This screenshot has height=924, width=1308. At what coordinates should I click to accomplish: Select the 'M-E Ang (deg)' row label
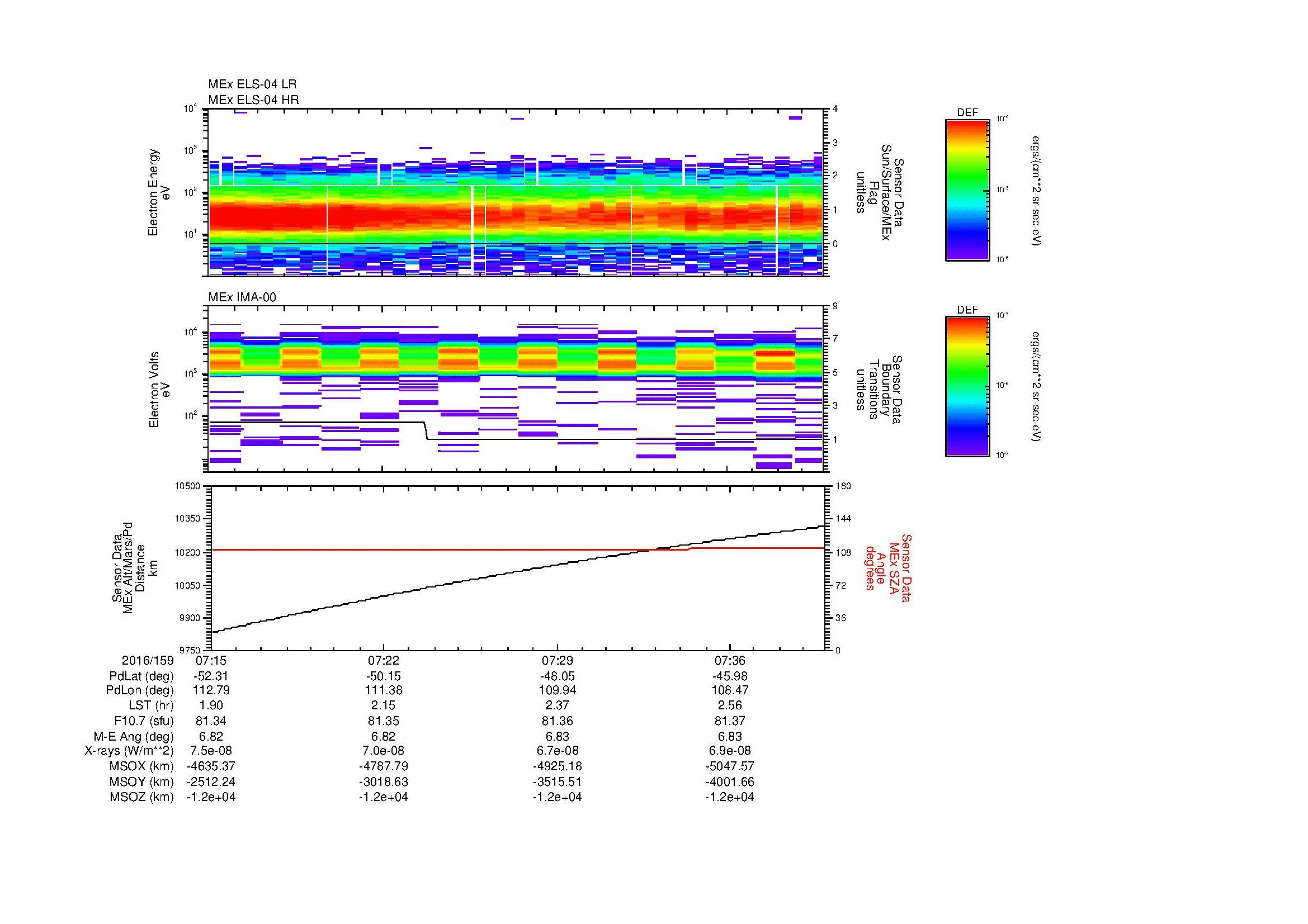click(134, 736)
